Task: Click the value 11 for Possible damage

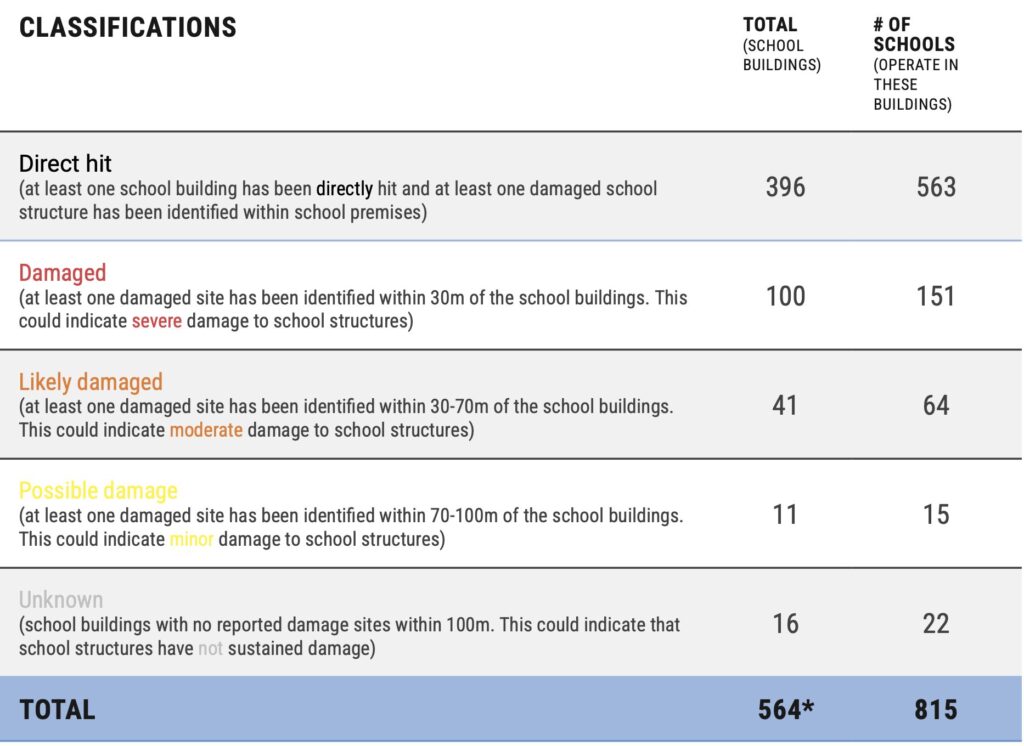Action: tap(785, 514)
